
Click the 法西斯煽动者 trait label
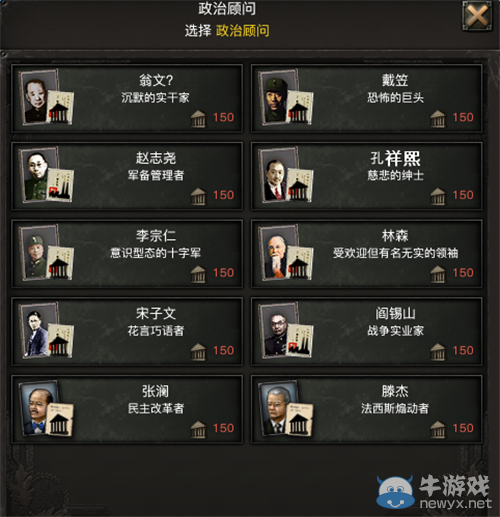[395, 408]
